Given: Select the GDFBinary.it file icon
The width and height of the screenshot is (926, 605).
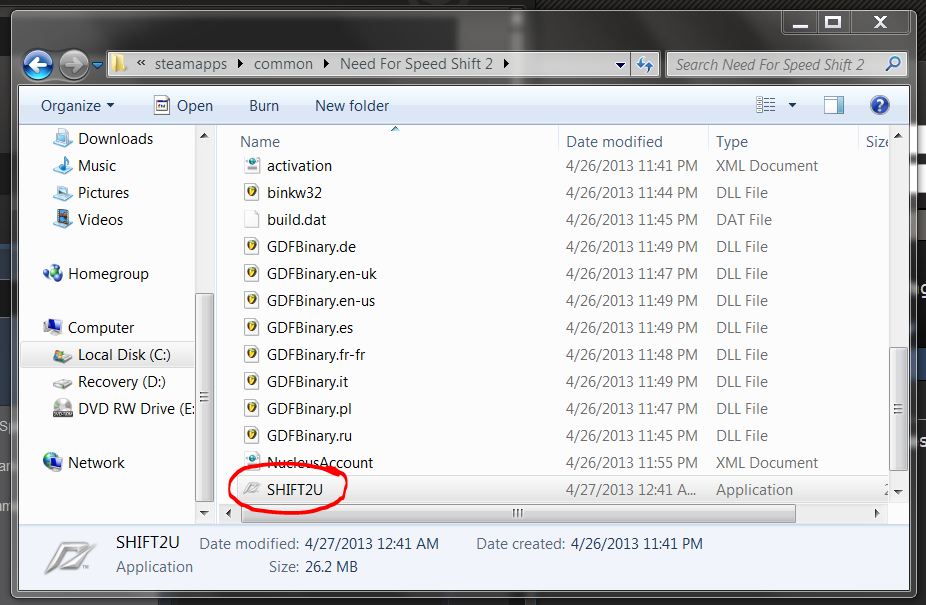Looking at the screenshot, I should click(x=252, y=382).
